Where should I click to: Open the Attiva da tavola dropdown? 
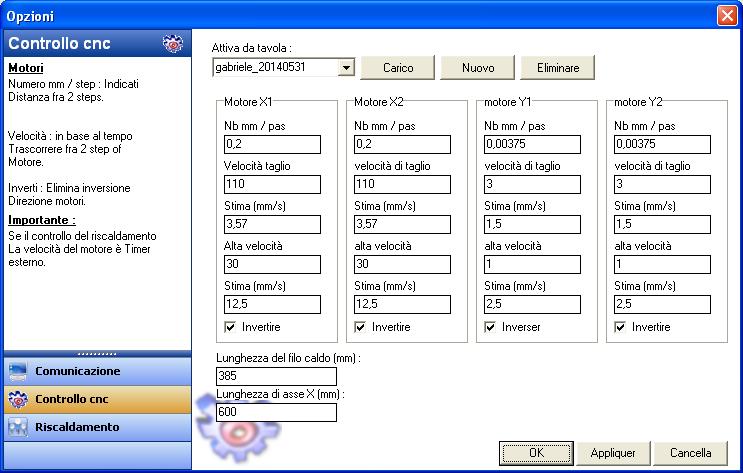346,67
